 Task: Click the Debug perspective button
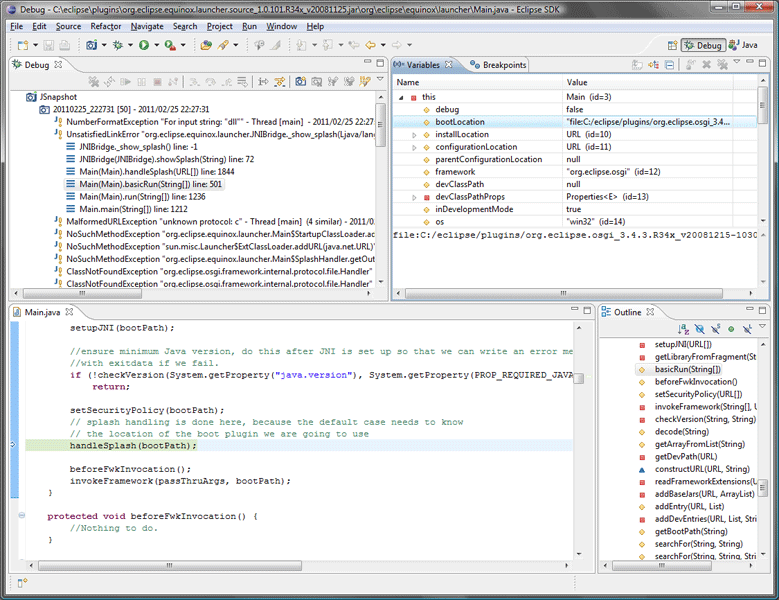703,45
